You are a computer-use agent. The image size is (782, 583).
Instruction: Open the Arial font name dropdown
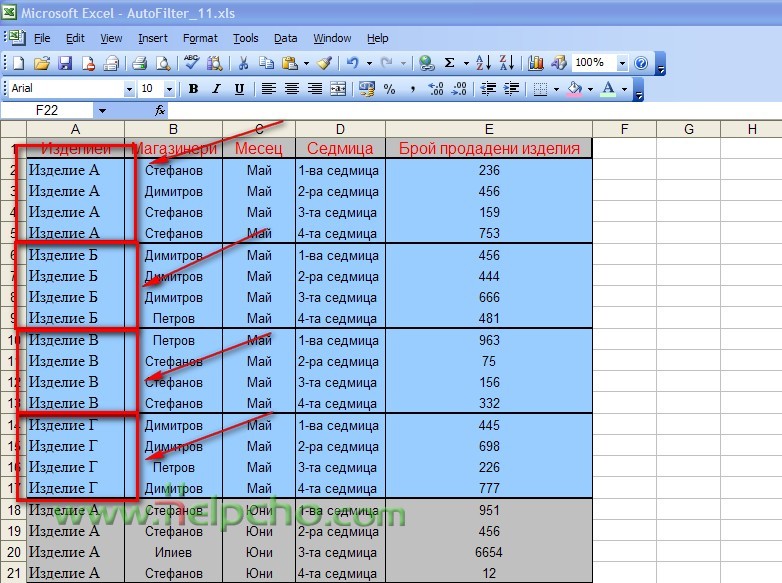[x=129, y=89]
